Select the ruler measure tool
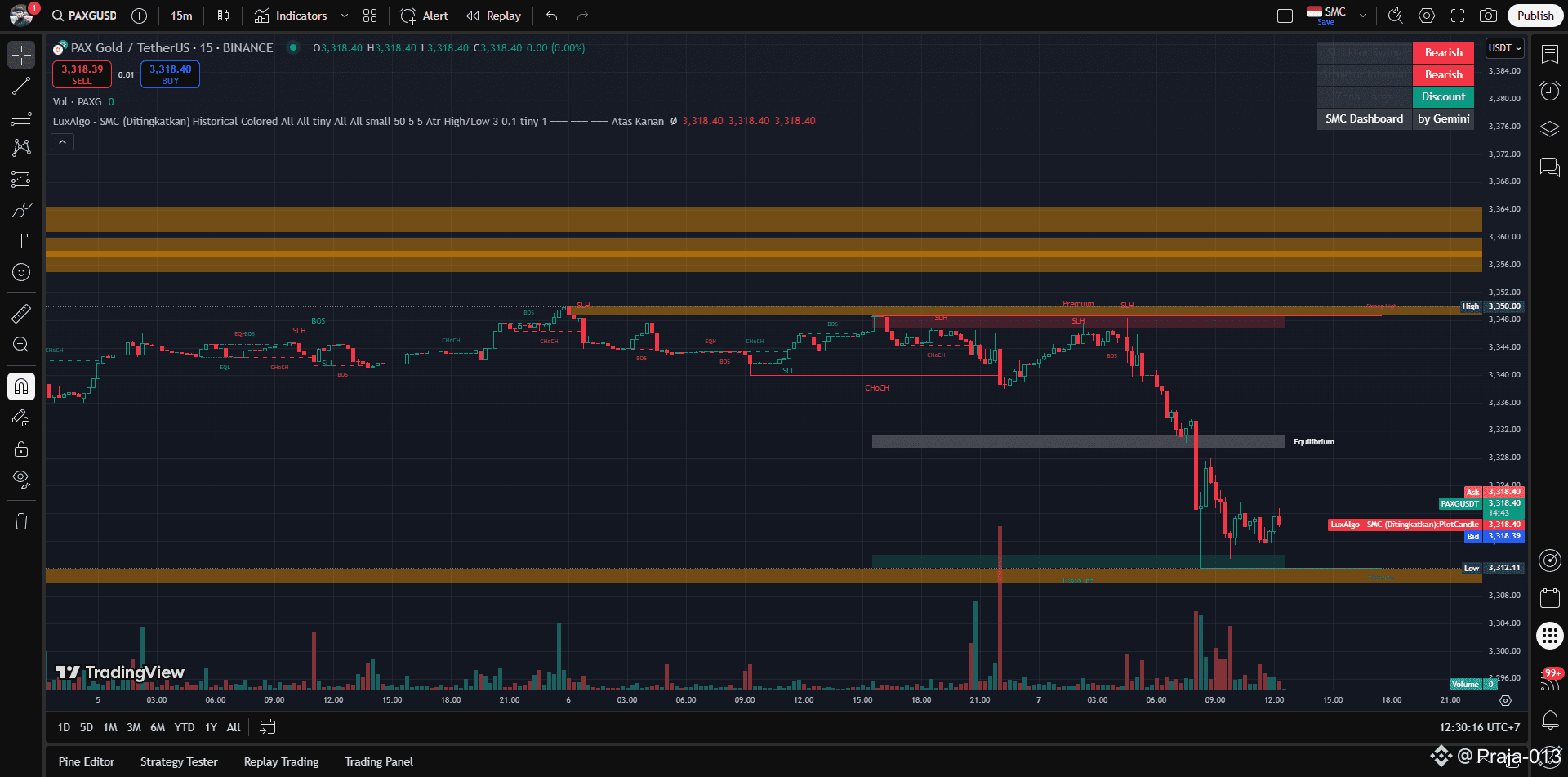Screen dimensions: 1568x777 click(21, 313)
